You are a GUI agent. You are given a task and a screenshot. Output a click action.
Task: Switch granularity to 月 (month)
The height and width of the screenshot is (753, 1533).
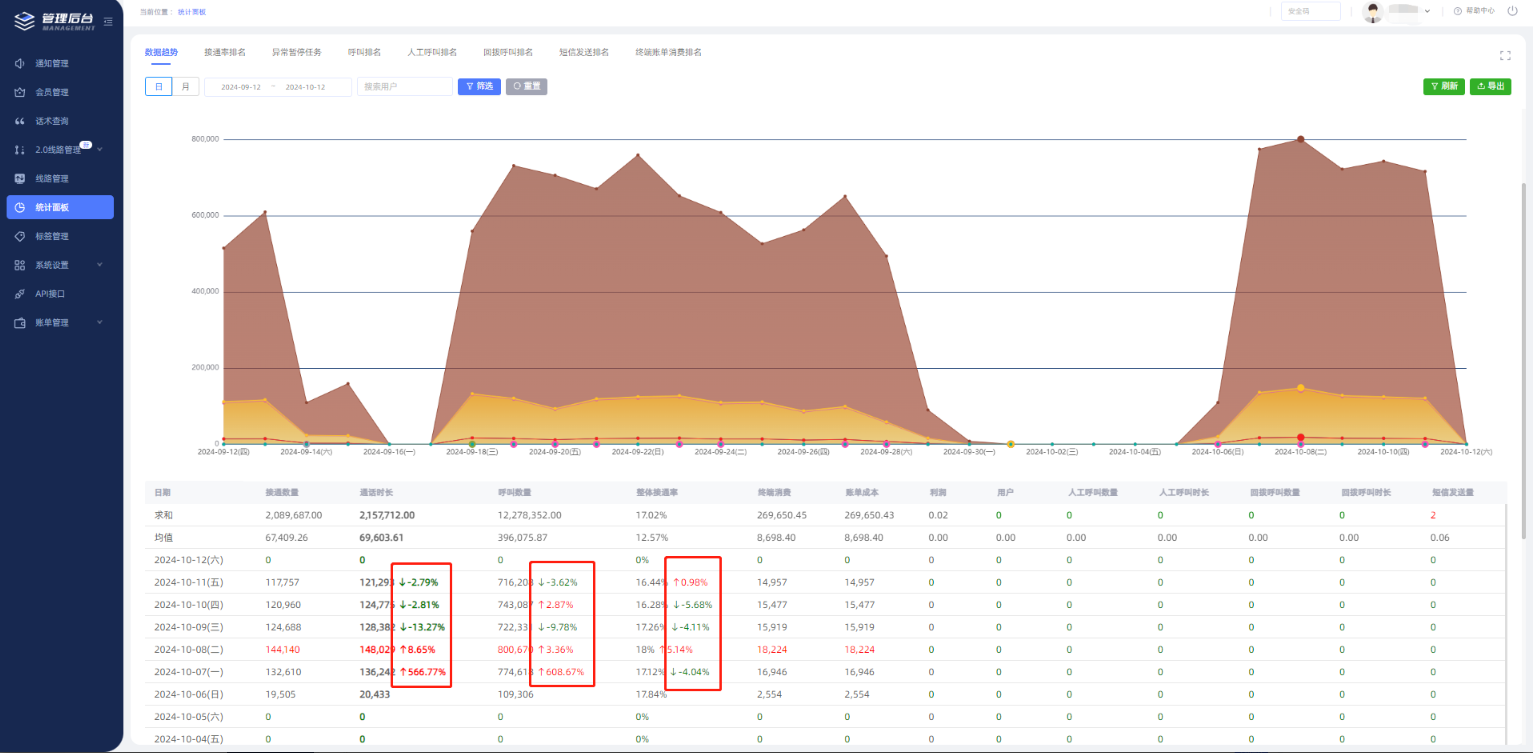coord(185,87)
